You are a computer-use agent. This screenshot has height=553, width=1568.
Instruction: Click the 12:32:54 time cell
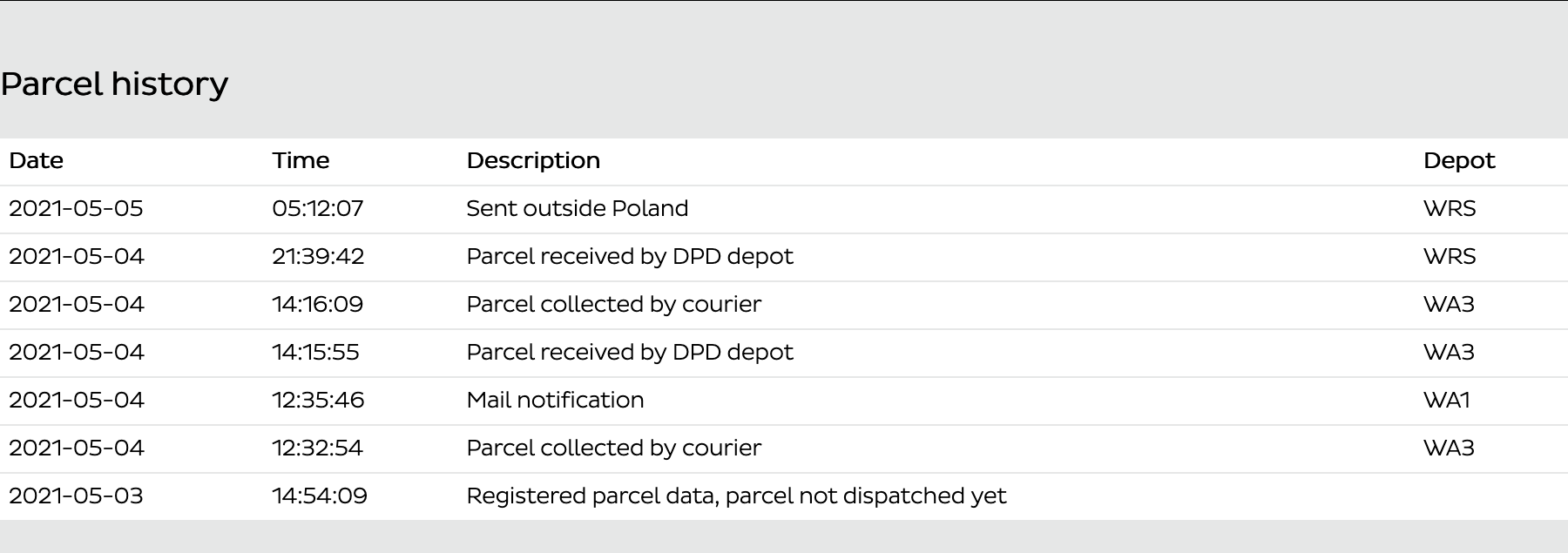click(x=317, y=448)
